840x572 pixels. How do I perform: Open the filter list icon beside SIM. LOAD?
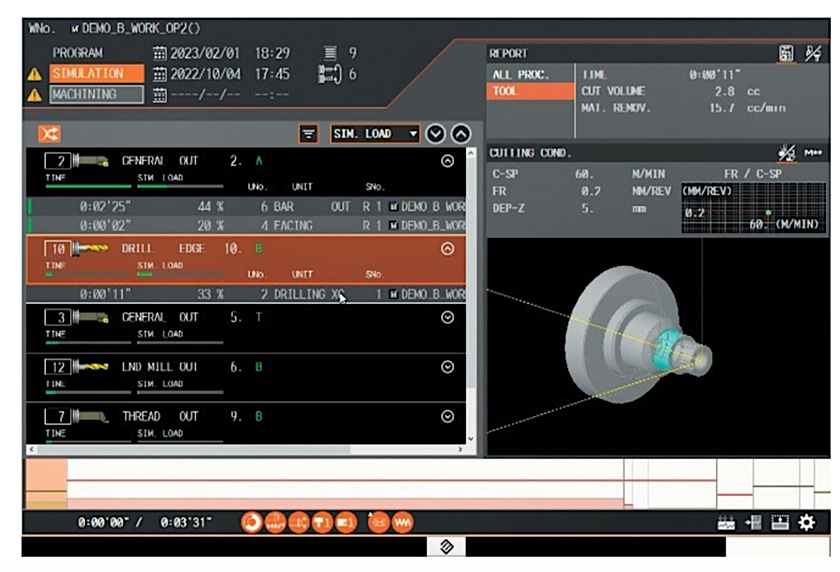(309, 133)
